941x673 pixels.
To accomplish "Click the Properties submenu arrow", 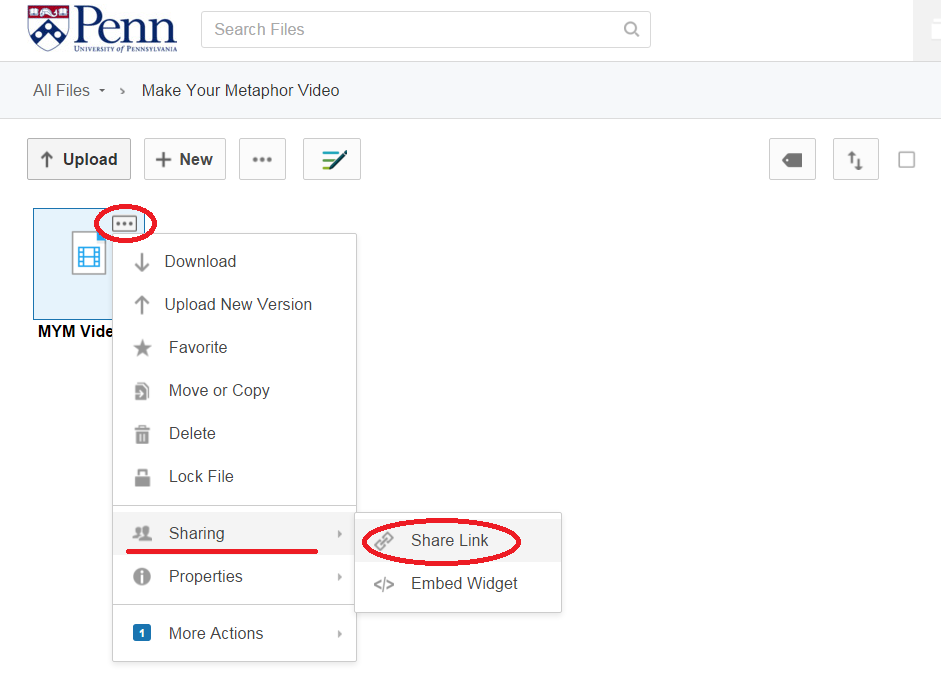I will click(x=340, y=577).
